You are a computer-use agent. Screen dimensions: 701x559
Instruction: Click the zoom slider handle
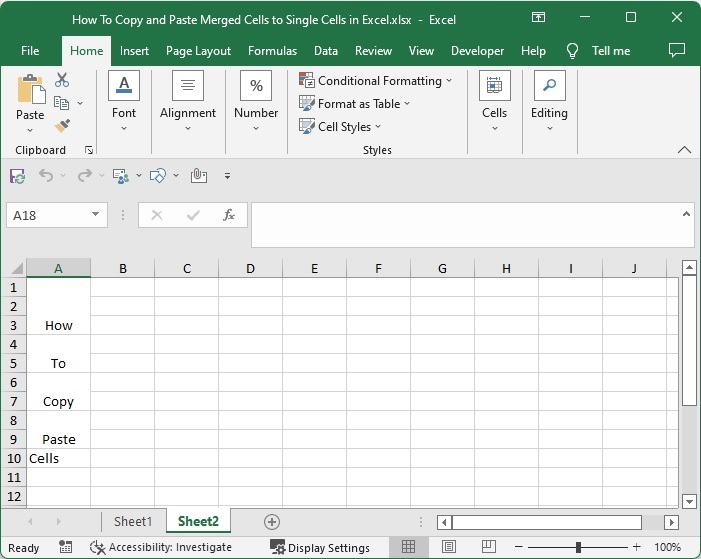(578, 547)
